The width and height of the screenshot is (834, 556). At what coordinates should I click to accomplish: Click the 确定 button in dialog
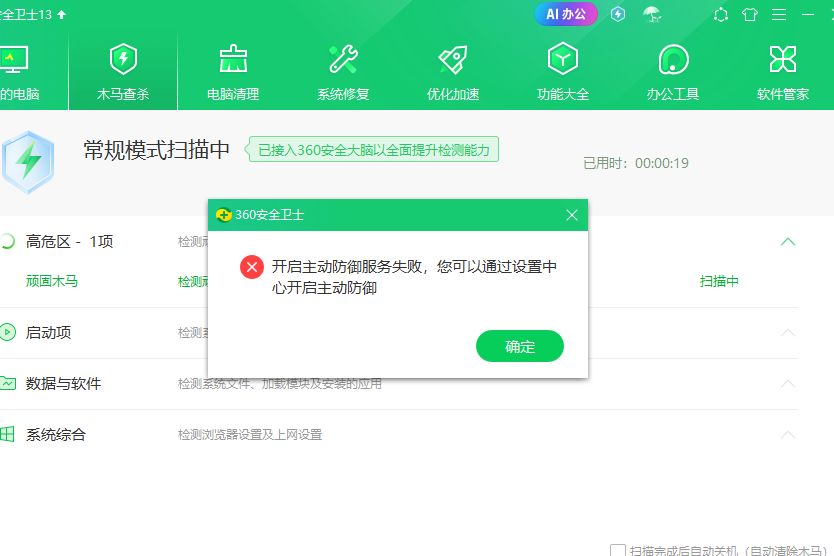tap(520, 346)
